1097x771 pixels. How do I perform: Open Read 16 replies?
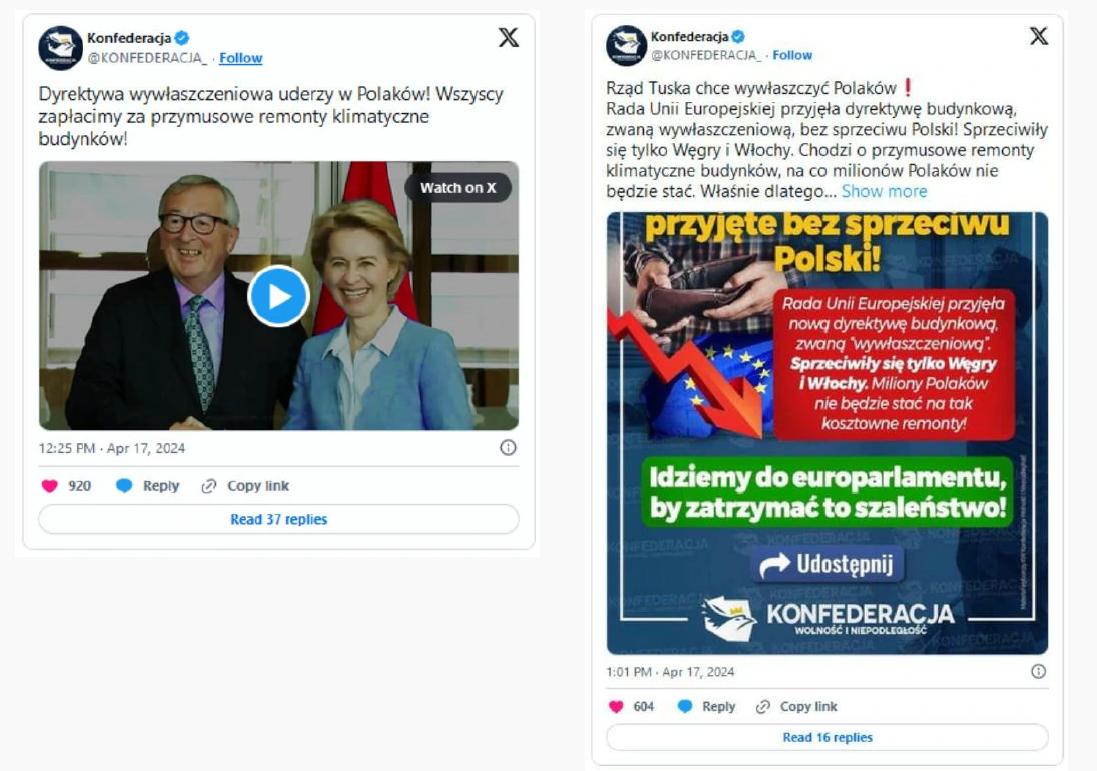(828, 737)
